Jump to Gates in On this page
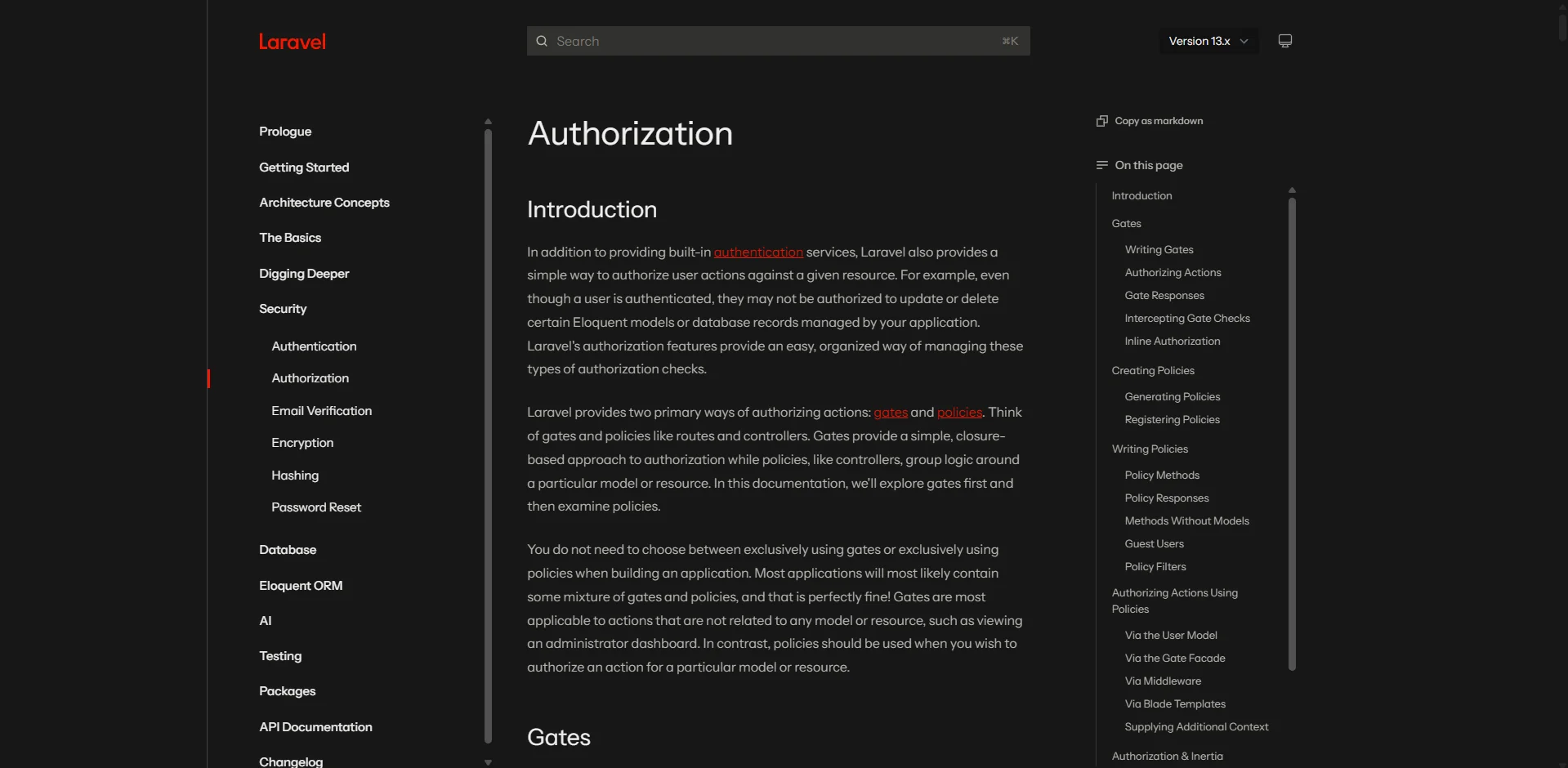Viewport: 1568px width, 768px height. point(1126,224)
